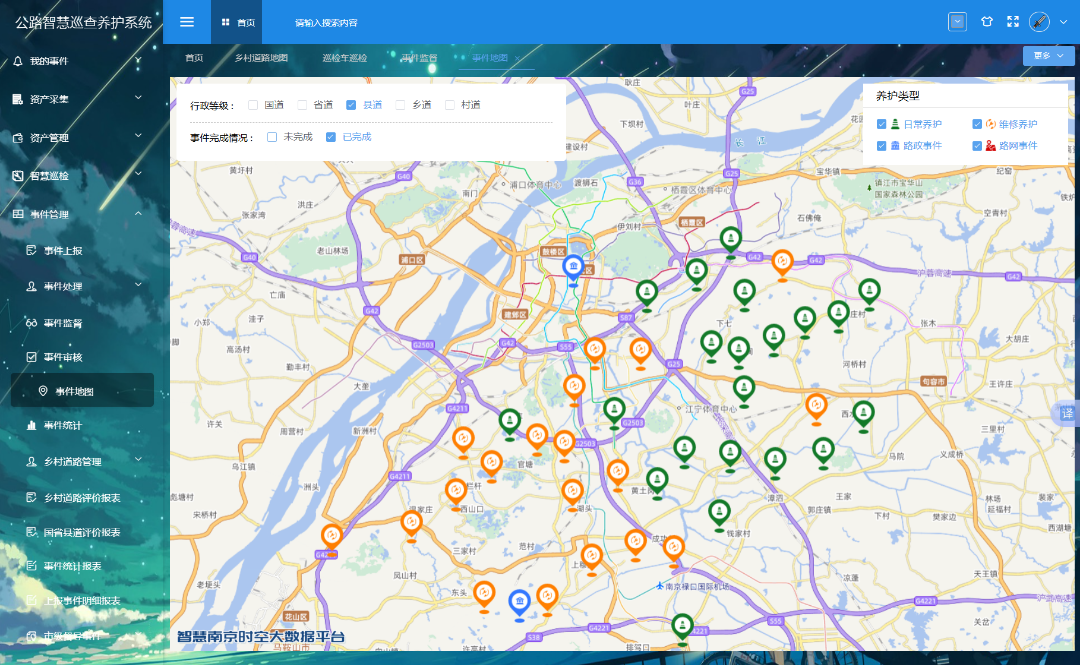Viewport: 1080px width, 665px height.
Task: Switch to the 乡村道路地图 tab
Action: click(261, 58)
